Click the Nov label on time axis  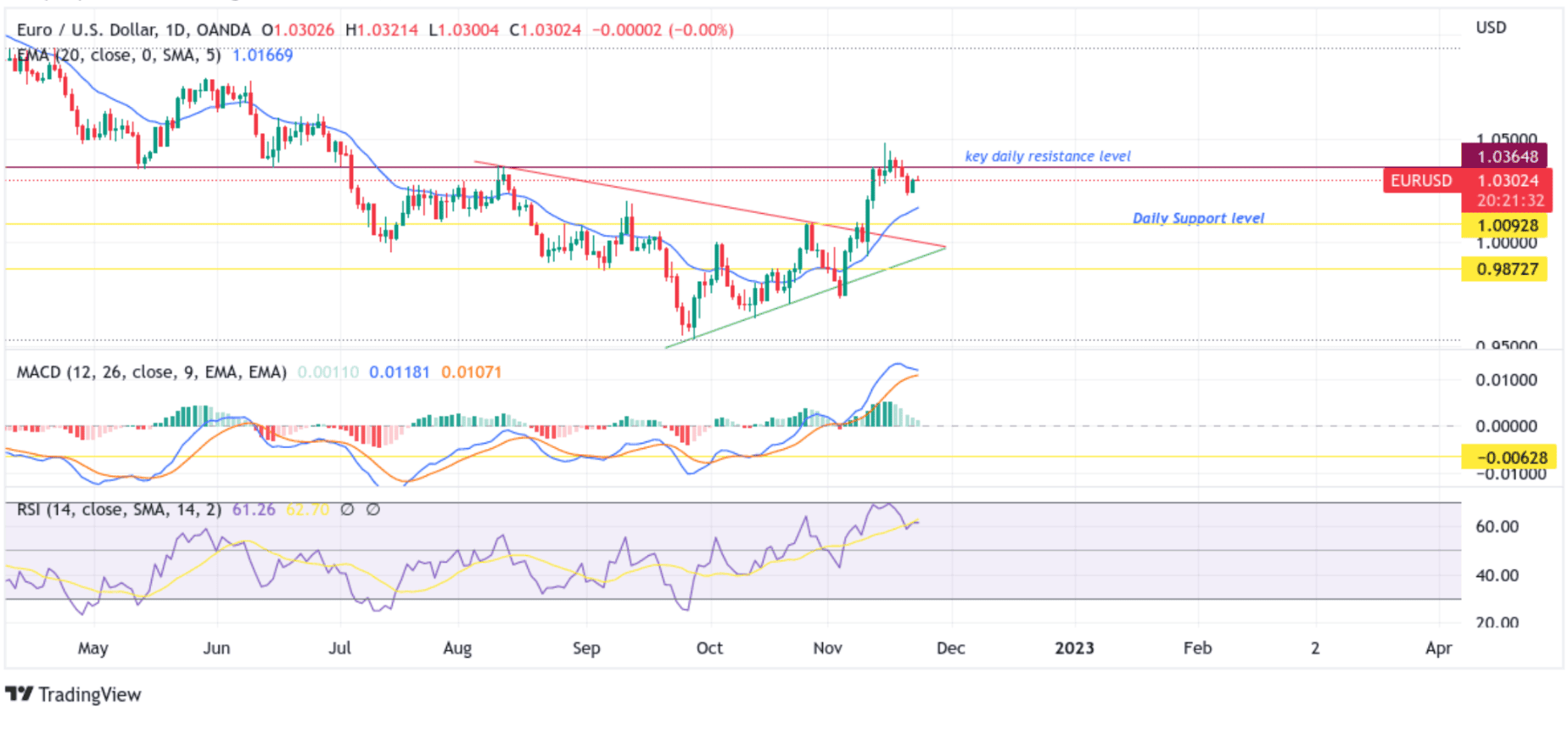827,648
